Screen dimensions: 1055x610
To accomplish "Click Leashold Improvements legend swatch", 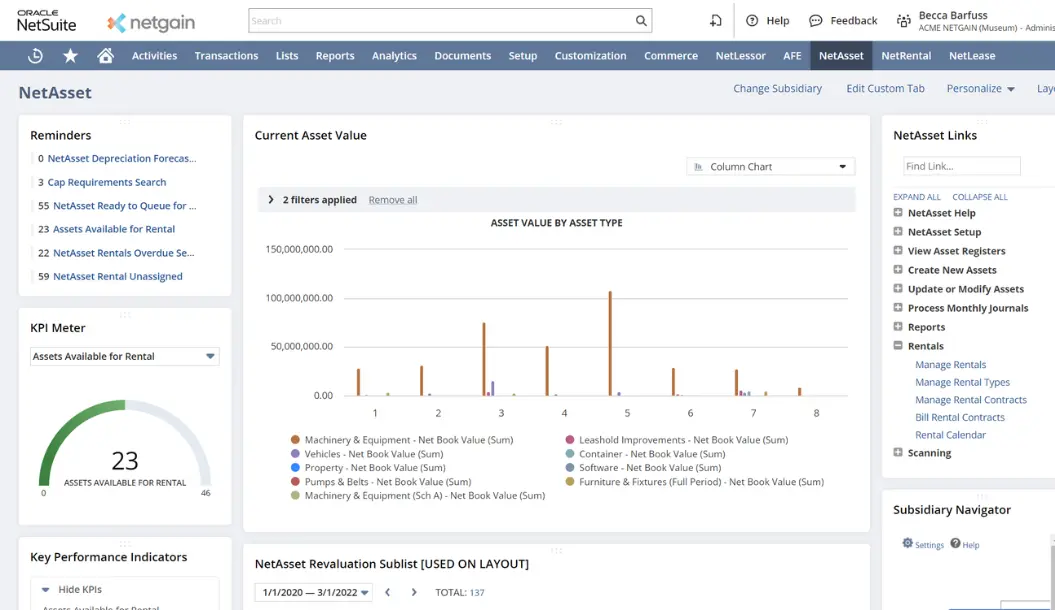I will (x=570, y=440).
